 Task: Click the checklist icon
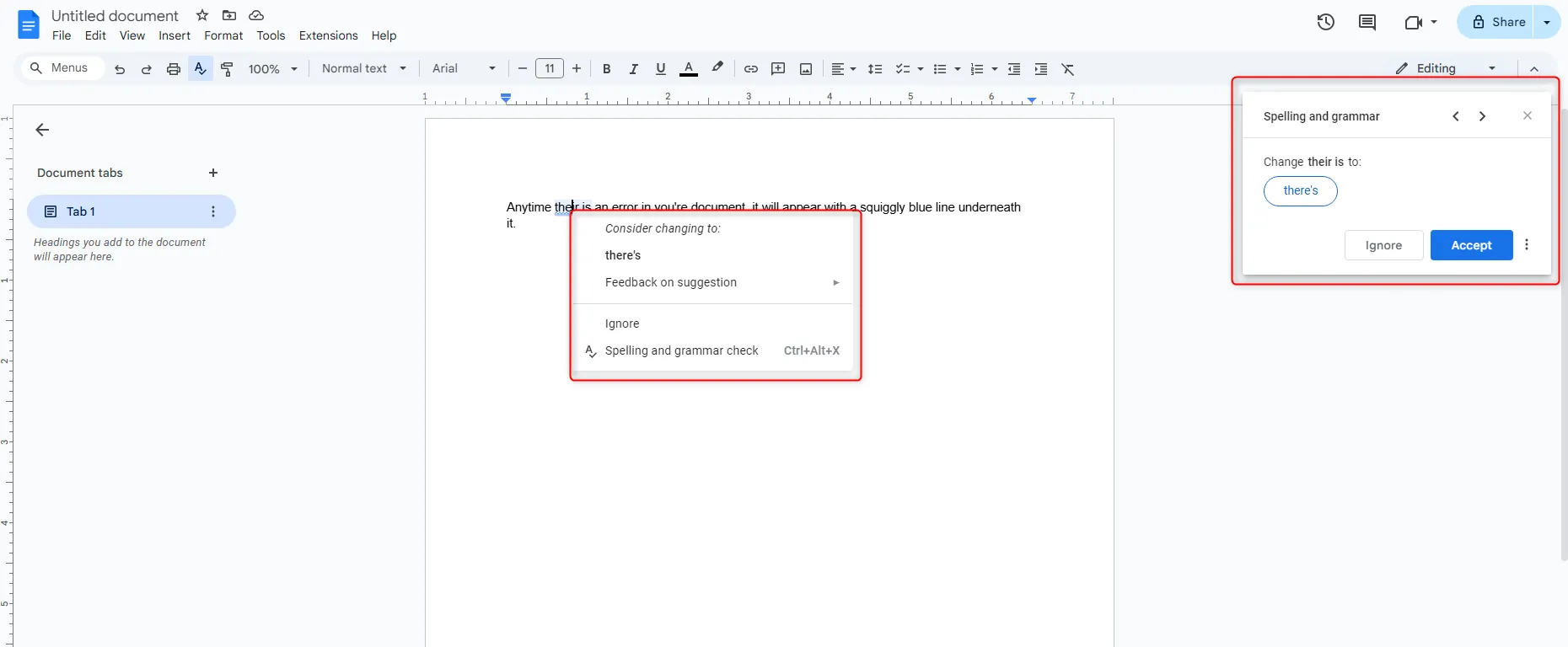902,69
